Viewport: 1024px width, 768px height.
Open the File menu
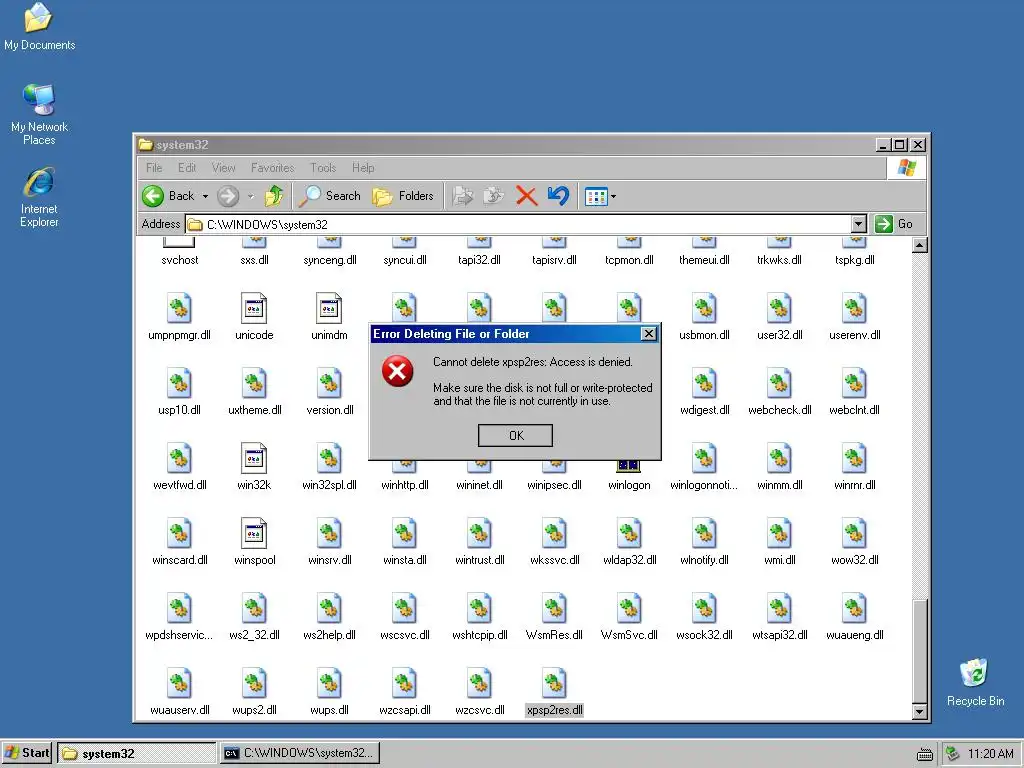tap(154, 168)
